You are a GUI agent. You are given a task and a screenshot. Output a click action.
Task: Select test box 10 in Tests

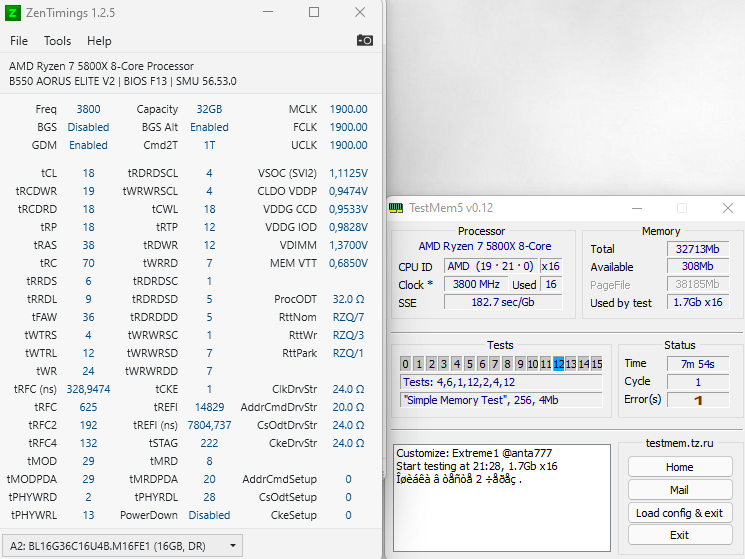point(533,364)
